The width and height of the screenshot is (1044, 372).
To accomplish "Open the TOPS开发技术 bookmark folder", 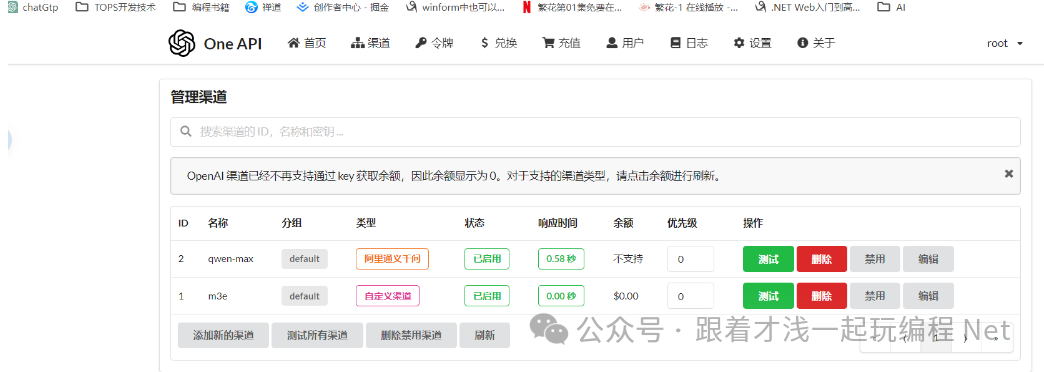I will (x=116, y=7).
